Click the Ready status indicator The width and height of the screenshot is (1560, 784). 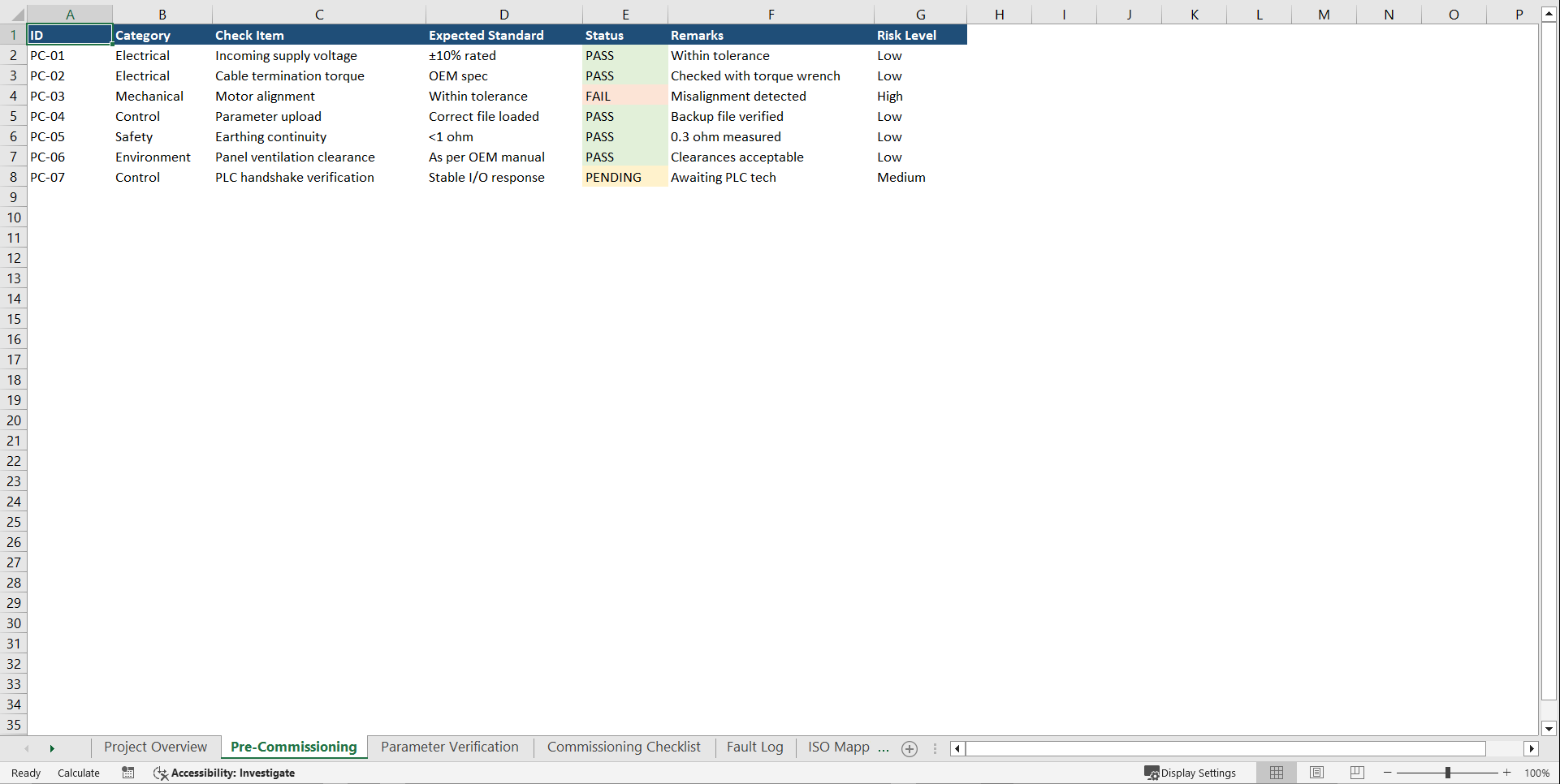point(25,773)
